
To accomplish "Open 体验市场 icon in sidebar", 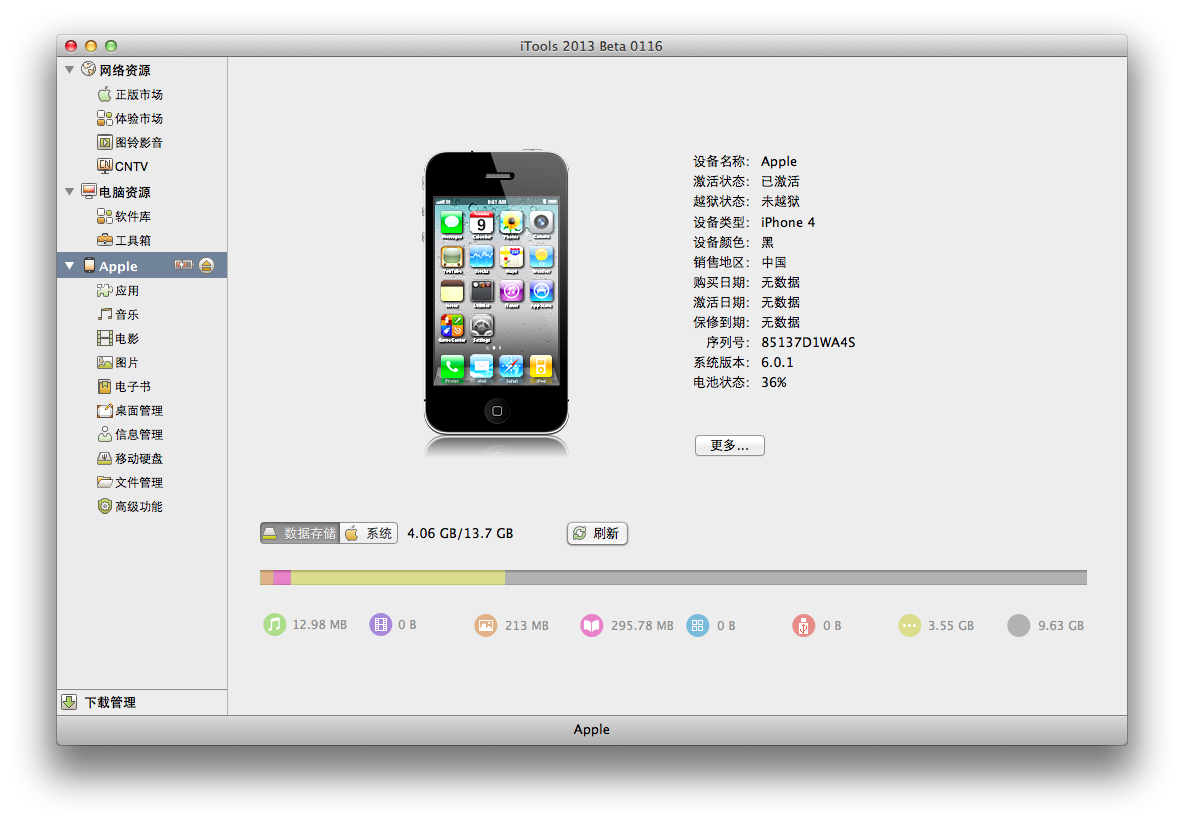I will (x=104, y=119).
